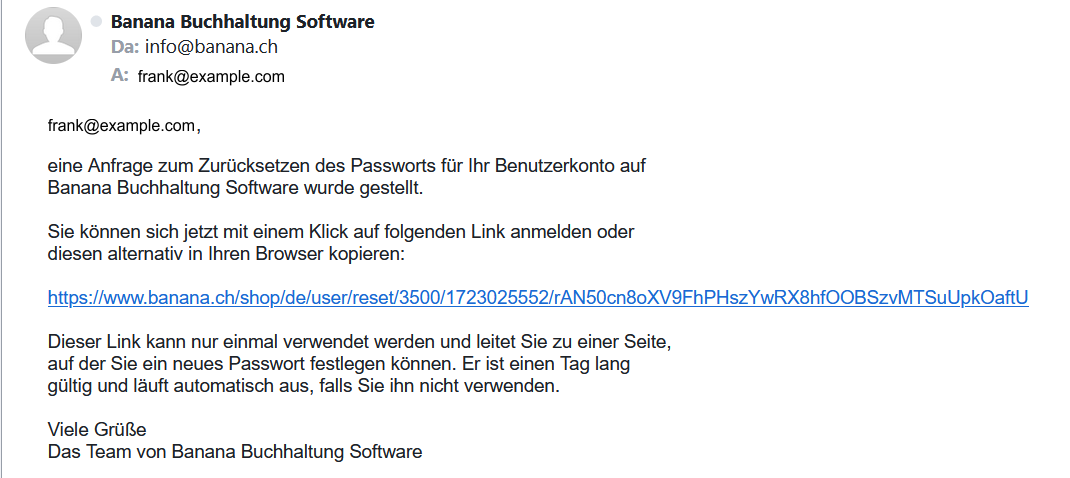Click the line starting "Dieser Link kann nur"
This screenshot has width=1070, height=478.
point(359,342)
